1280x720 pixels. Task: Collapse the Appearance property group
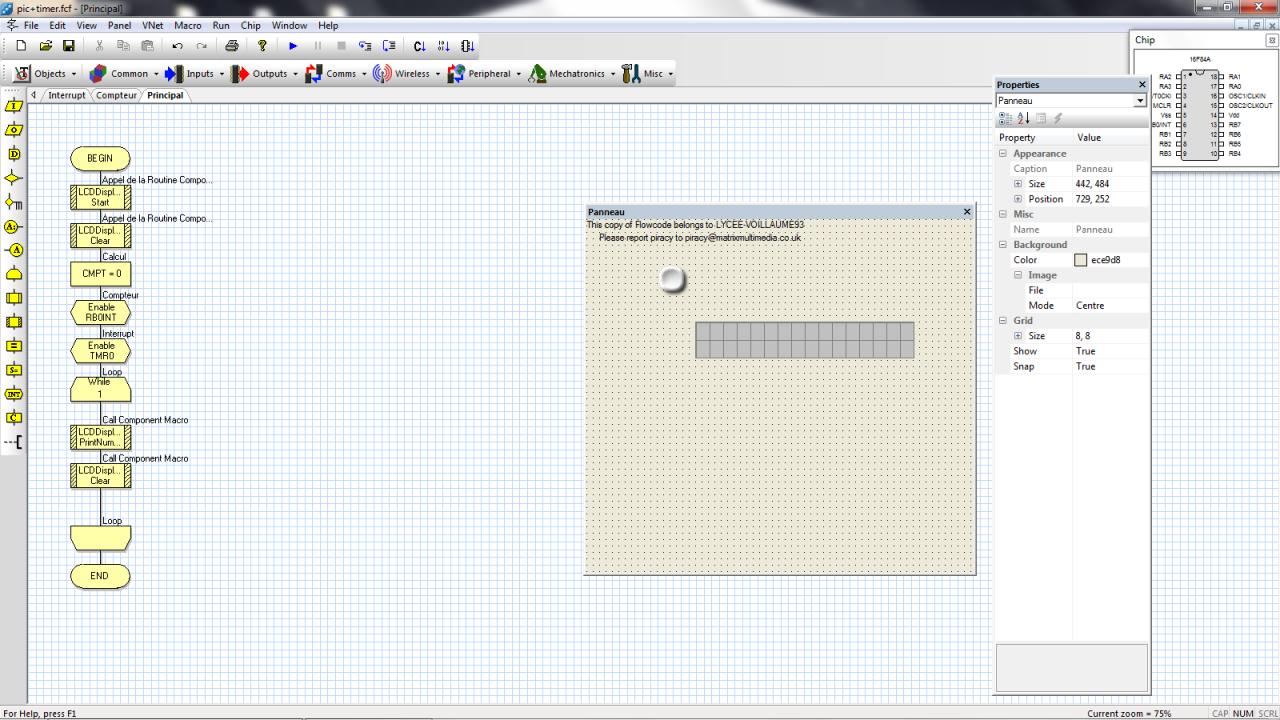click(1003, 154)
